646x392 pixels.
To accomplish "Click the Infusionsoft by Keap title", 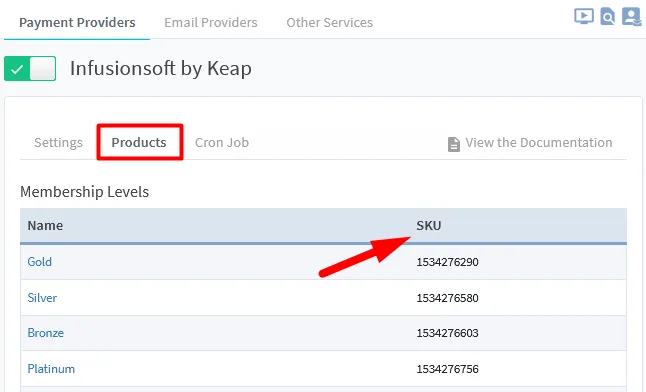I will (161, 68).
